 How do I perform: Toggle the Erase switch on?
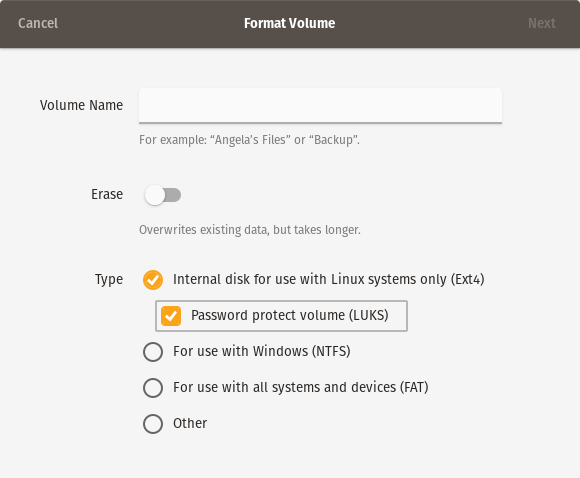coord(163,195)
